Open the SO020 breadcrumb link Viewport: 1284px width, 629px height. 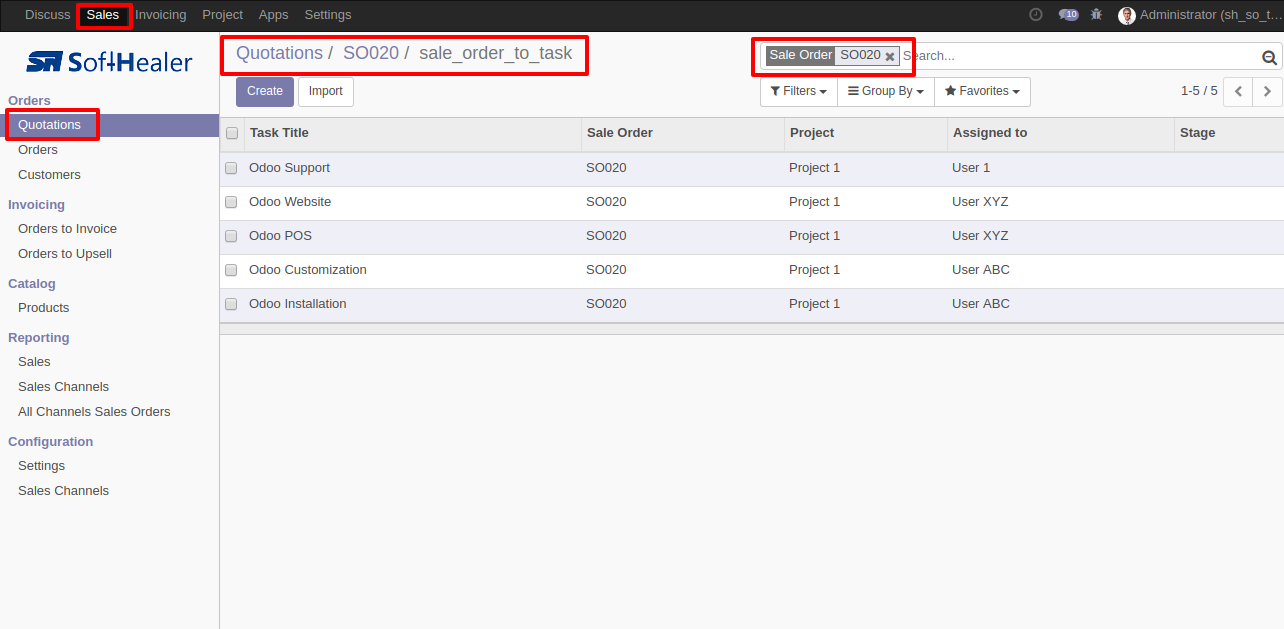coord(371,54)
